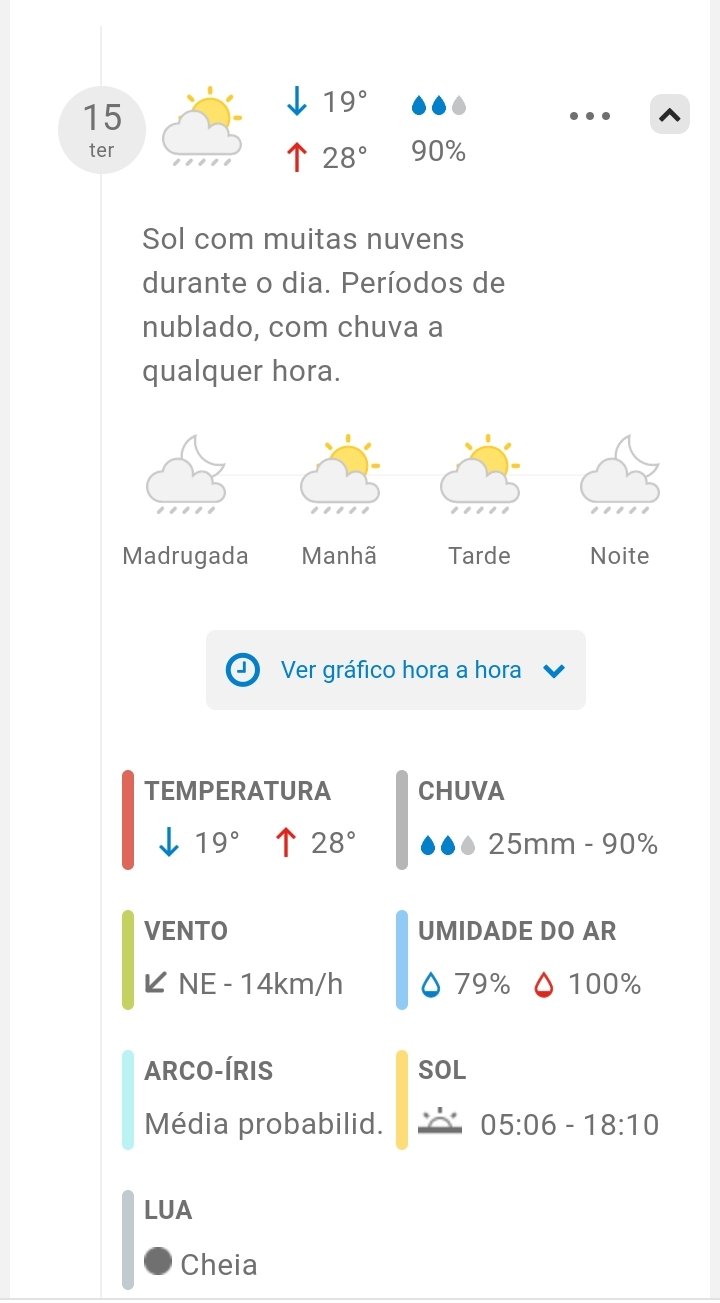The height and width of the screenshot is (1303, 720).
Task: Click the clock icon on hourly chart button
Action: (x=243, y=670)
